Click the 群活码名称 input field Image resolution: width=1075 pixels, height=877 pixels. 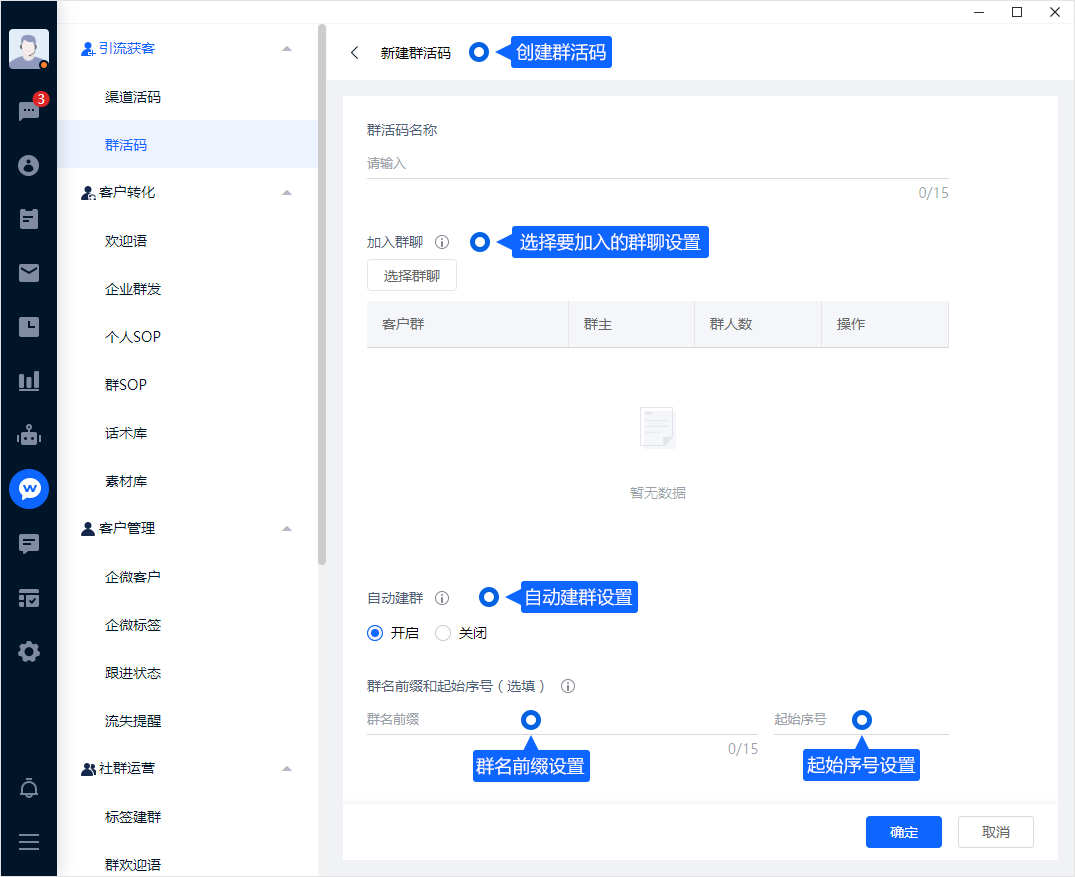point(657,164)
